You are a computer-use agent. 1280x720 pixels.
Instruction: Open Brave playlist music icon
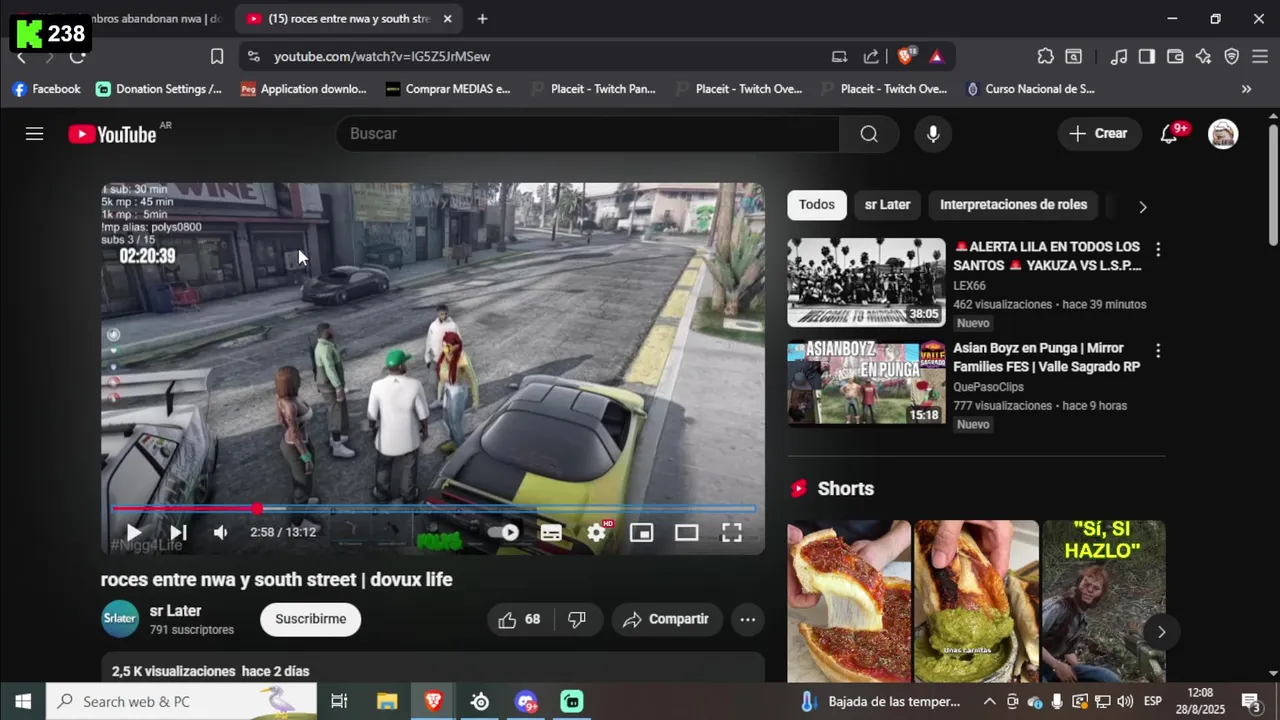coord(1119,57)
